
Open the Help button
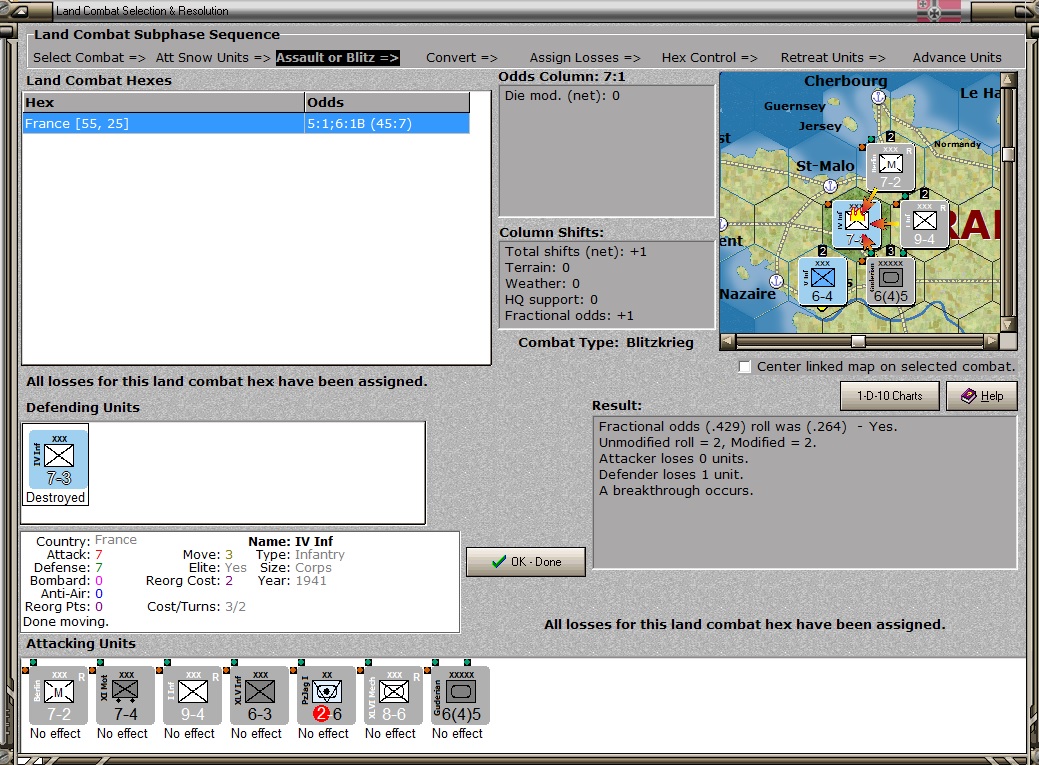pos(981,396)
